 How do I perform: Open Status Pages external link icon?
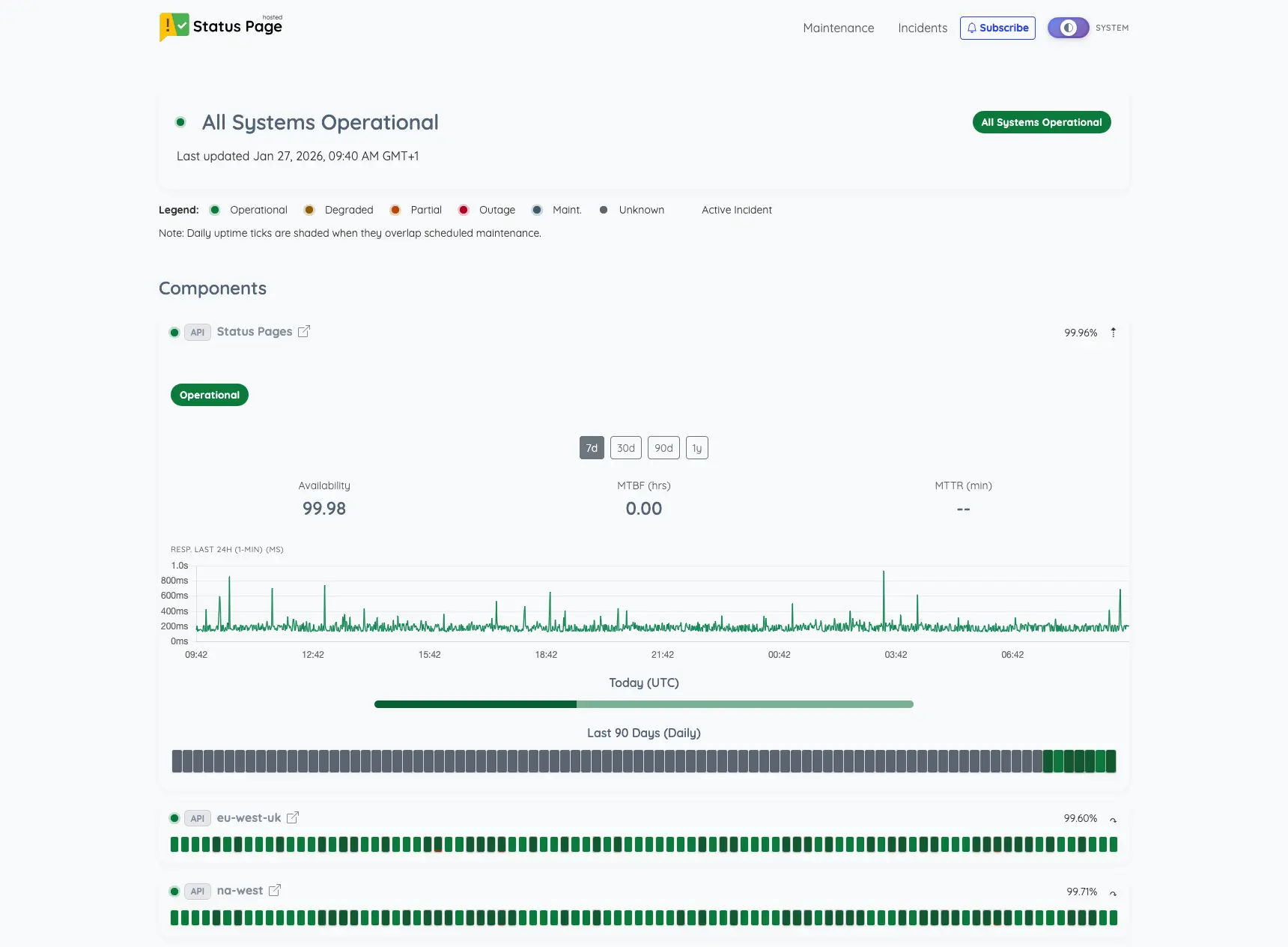304,332
